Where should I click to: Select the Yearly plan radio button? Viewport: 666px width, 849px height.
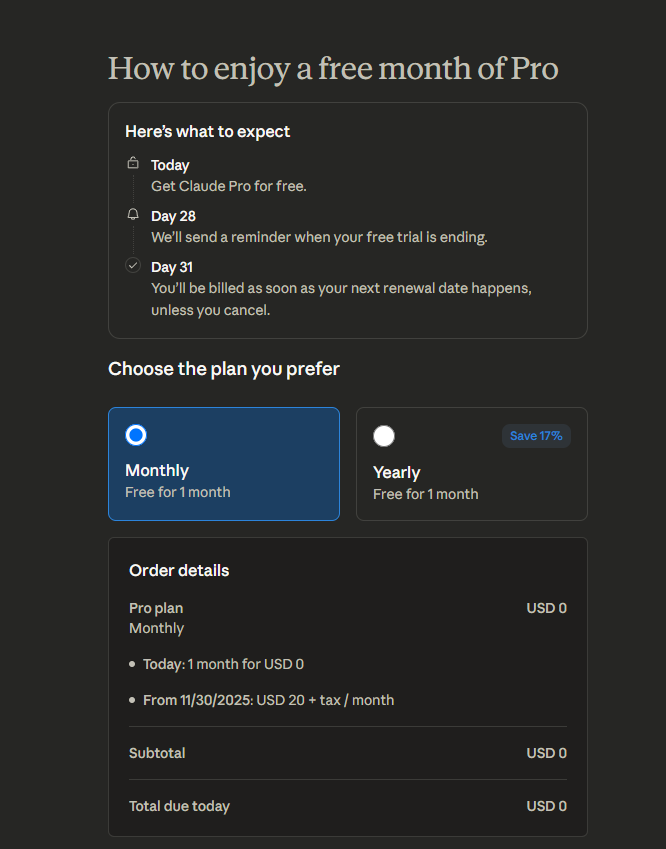tap(384, 436)
